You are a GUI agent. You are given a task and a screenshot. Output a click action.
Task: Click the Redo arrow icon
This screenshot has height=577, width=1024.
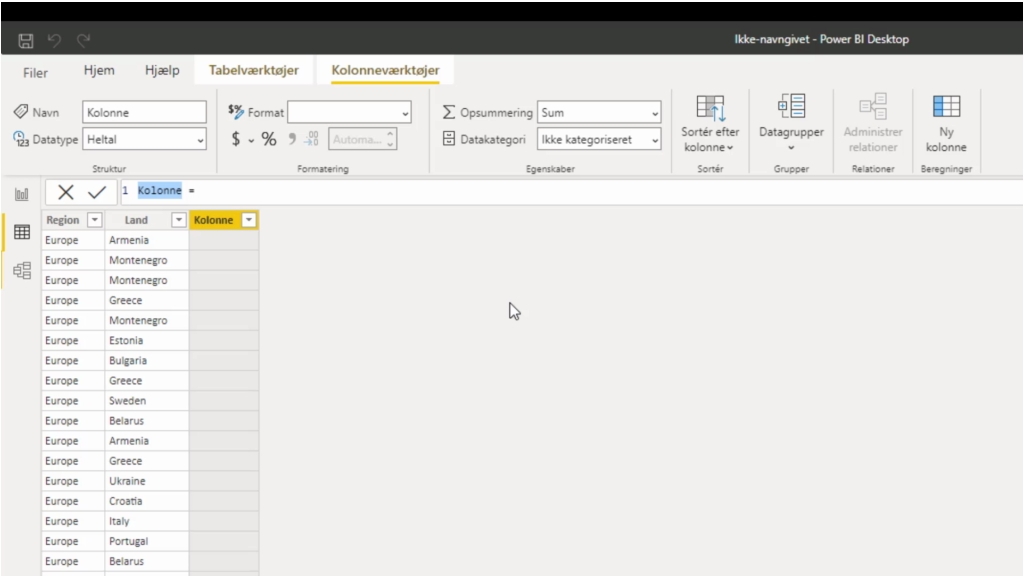[83, 40]
